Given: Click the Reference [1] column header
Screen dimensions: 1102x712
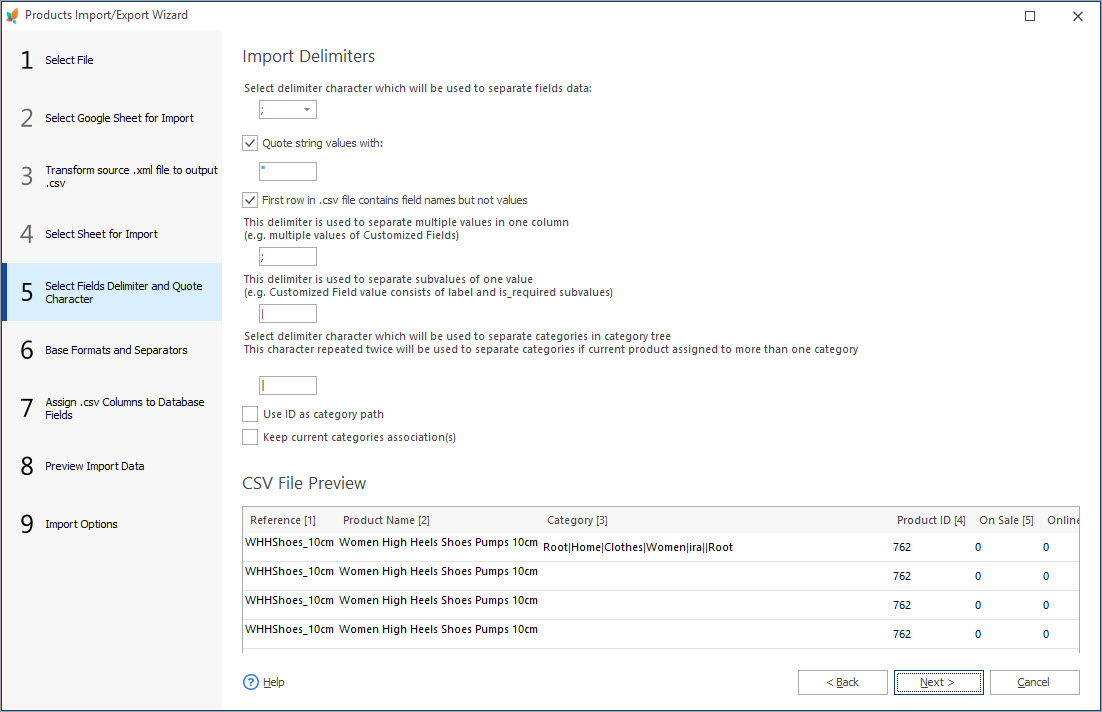Looking at the screenshot, I should coord(283,520).
